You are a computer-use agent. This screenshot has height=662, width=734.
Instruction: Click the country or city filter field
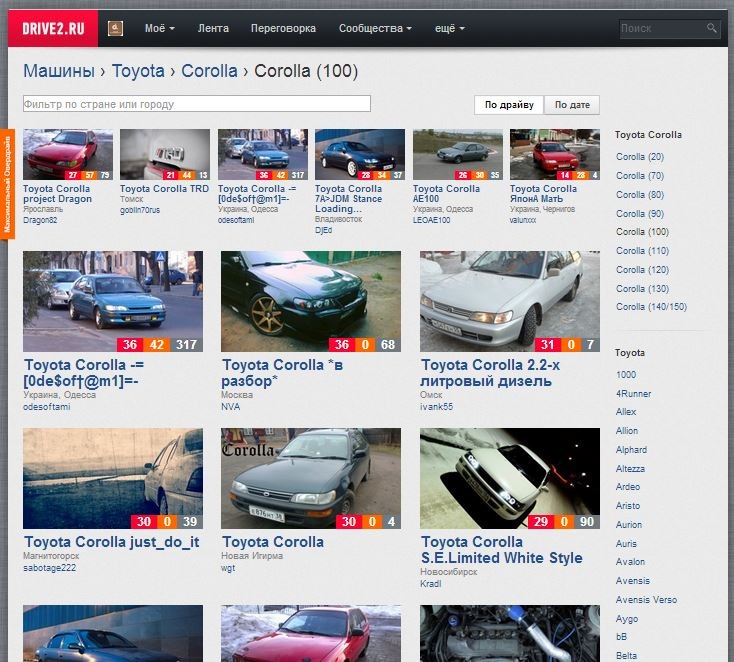(x=197, y=103)
